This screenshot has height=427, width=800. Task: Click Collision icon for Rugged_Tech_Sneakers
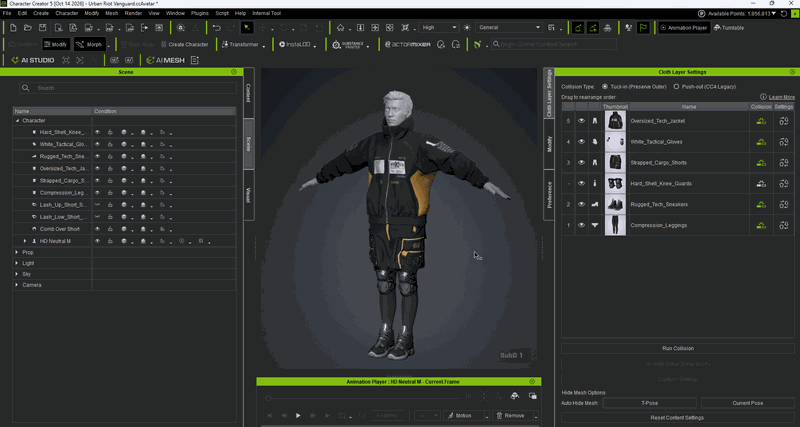click(761, 204)
